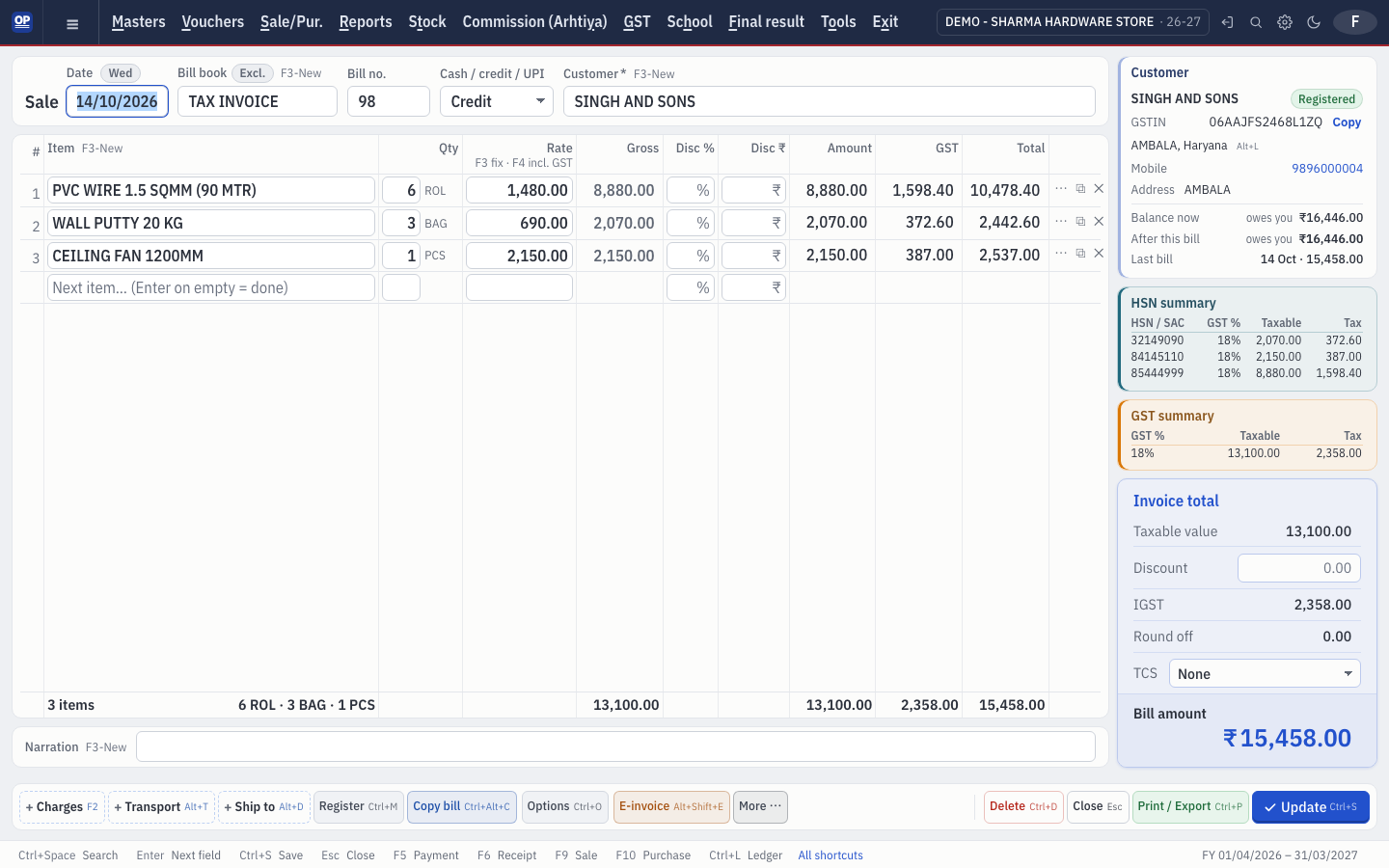Image resolution: width=1389 pixels, height=868 pixels.
Task: Click the mobile number 9896000004
Action: coord(1327,169)
